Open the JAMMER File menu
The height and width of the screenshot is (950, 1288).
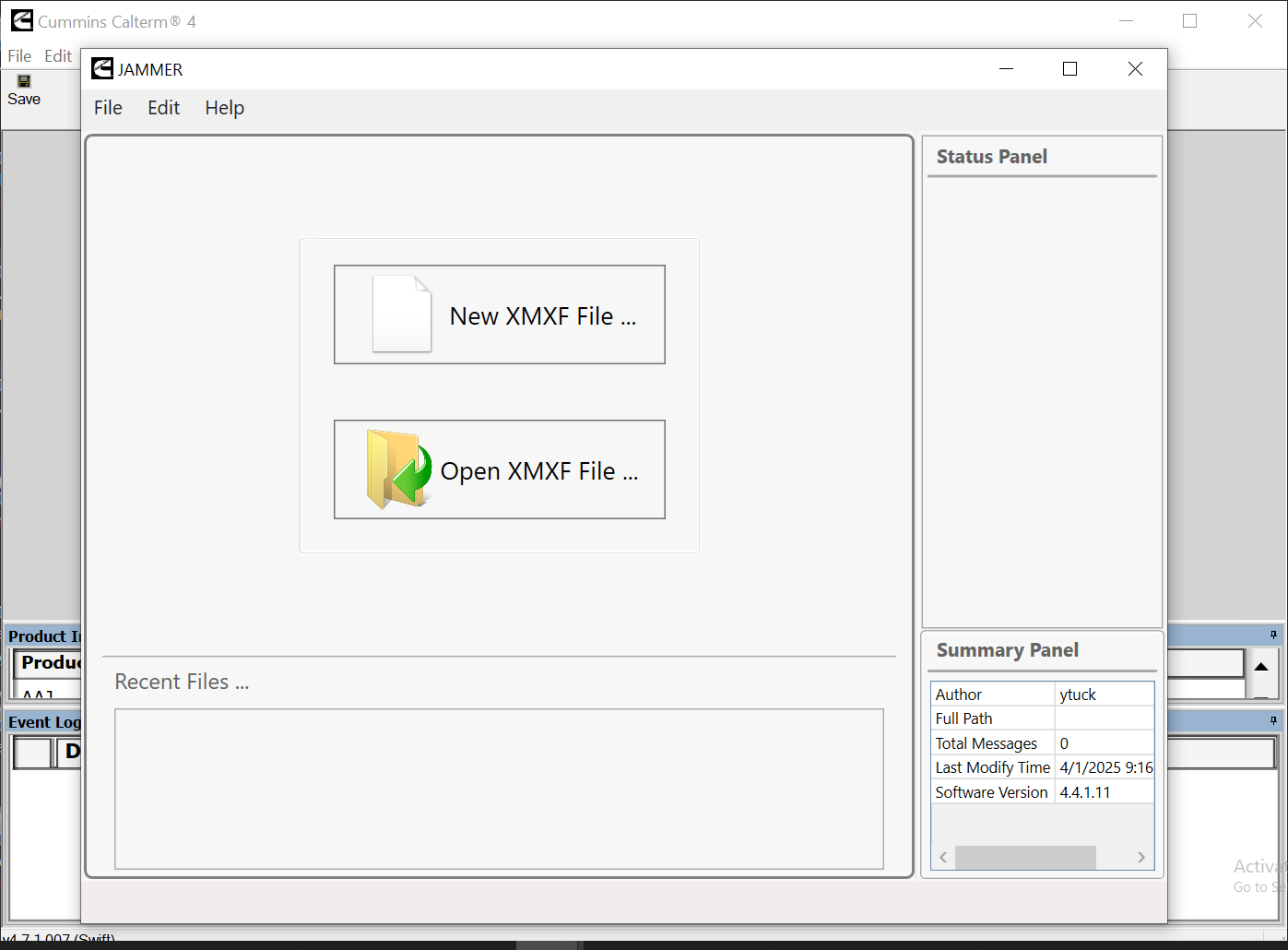pos(108,108)
